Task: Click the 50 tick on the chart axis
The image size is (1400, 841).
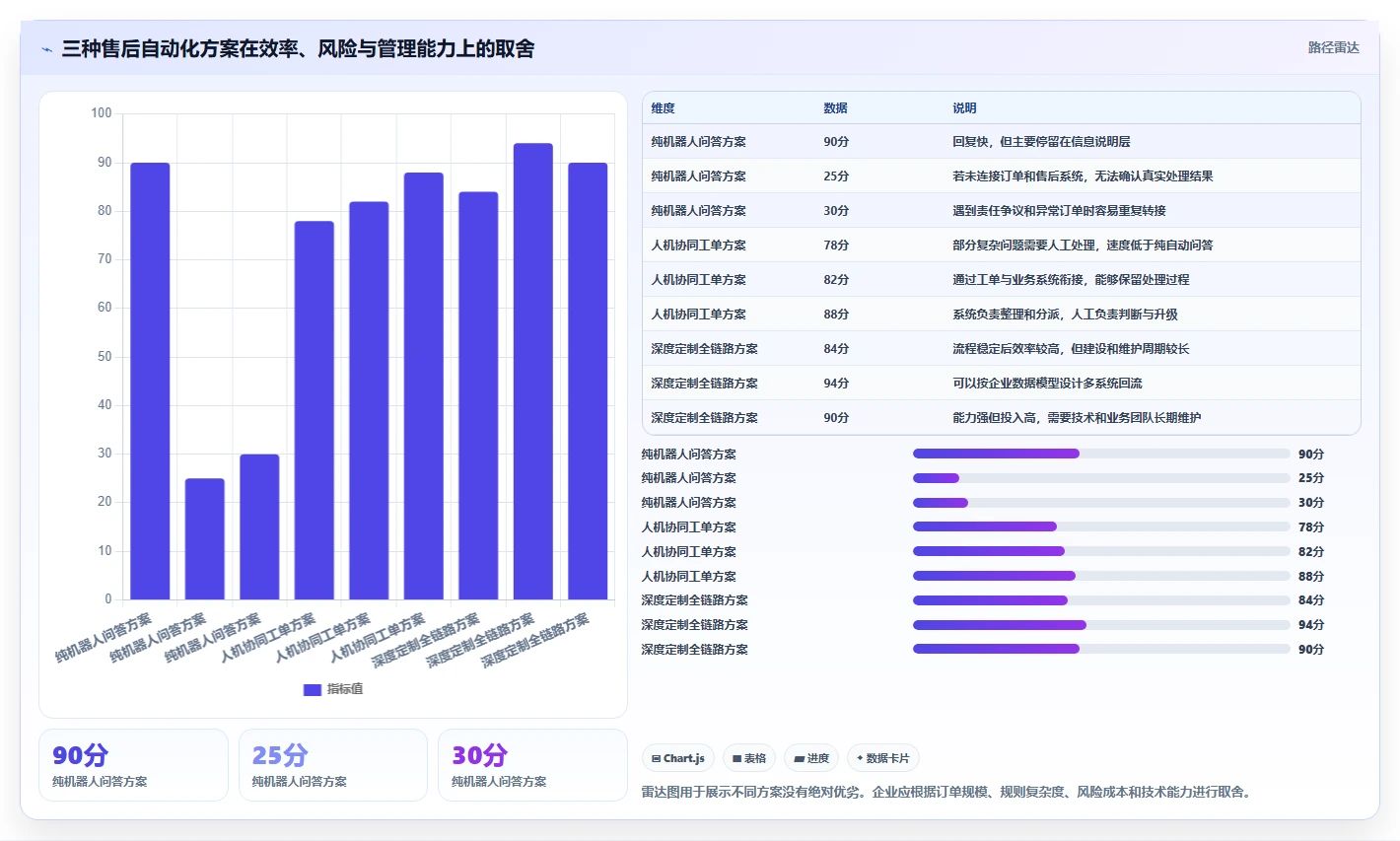Action: pos(105,357)
